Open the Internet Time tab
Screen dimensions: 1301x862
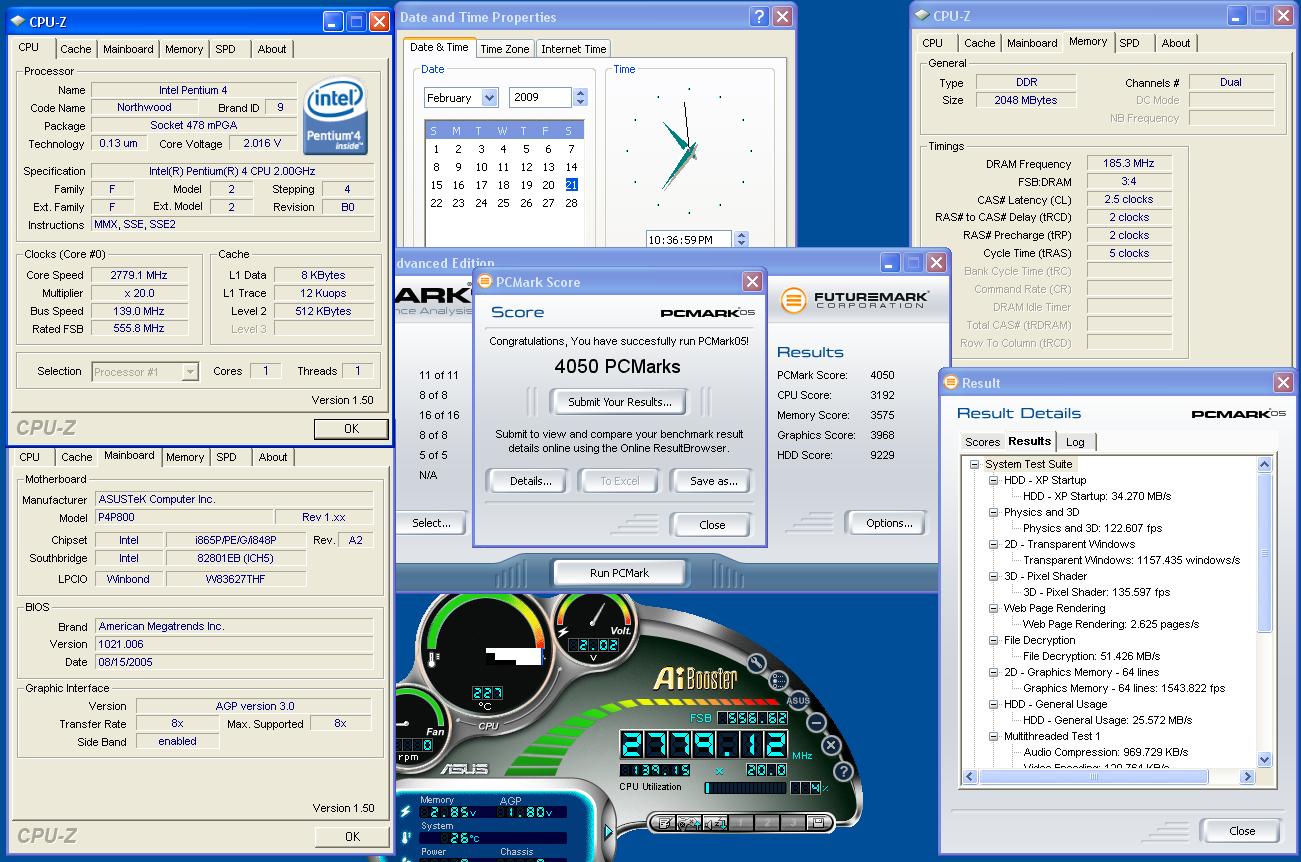tap(574, 49)
